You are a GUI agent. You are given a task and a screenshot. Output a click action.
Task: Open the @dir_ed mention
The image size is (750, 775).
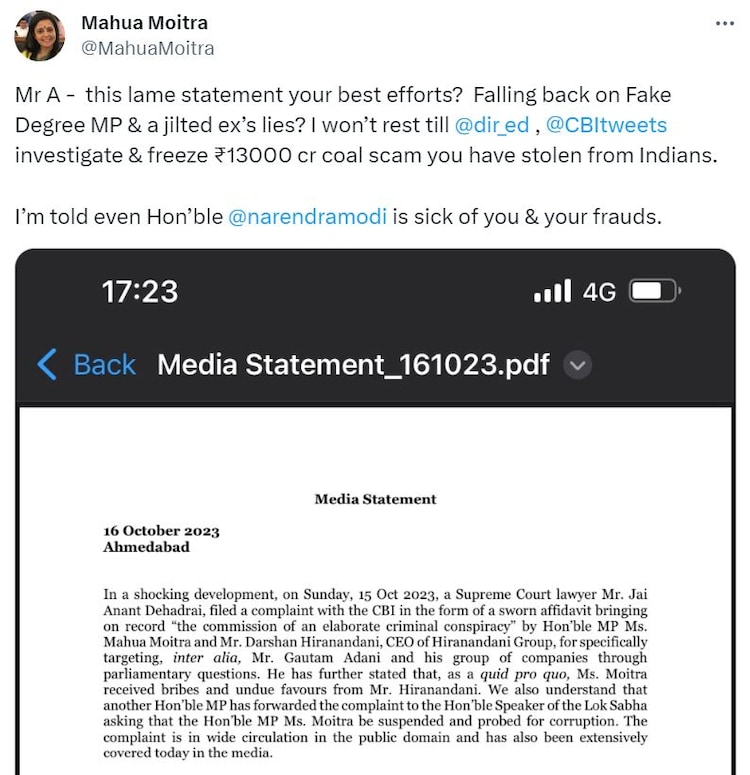coord(492,126)
